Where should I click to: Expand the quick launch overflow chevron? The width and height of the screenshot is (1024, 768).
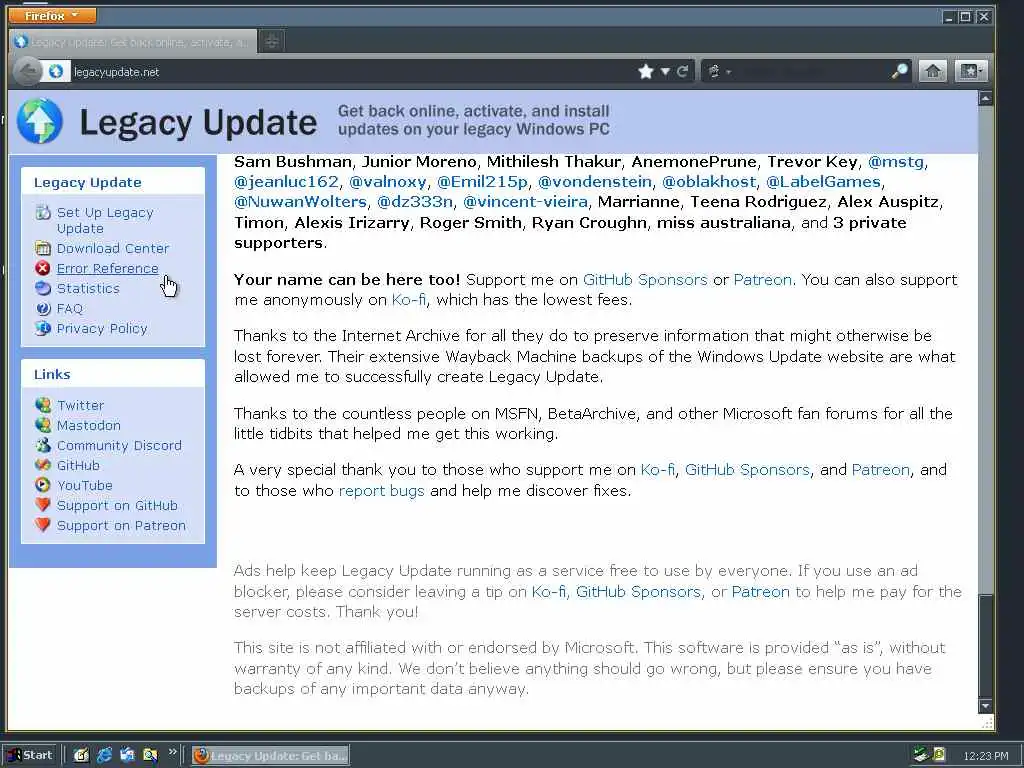(x=172, y=752)
